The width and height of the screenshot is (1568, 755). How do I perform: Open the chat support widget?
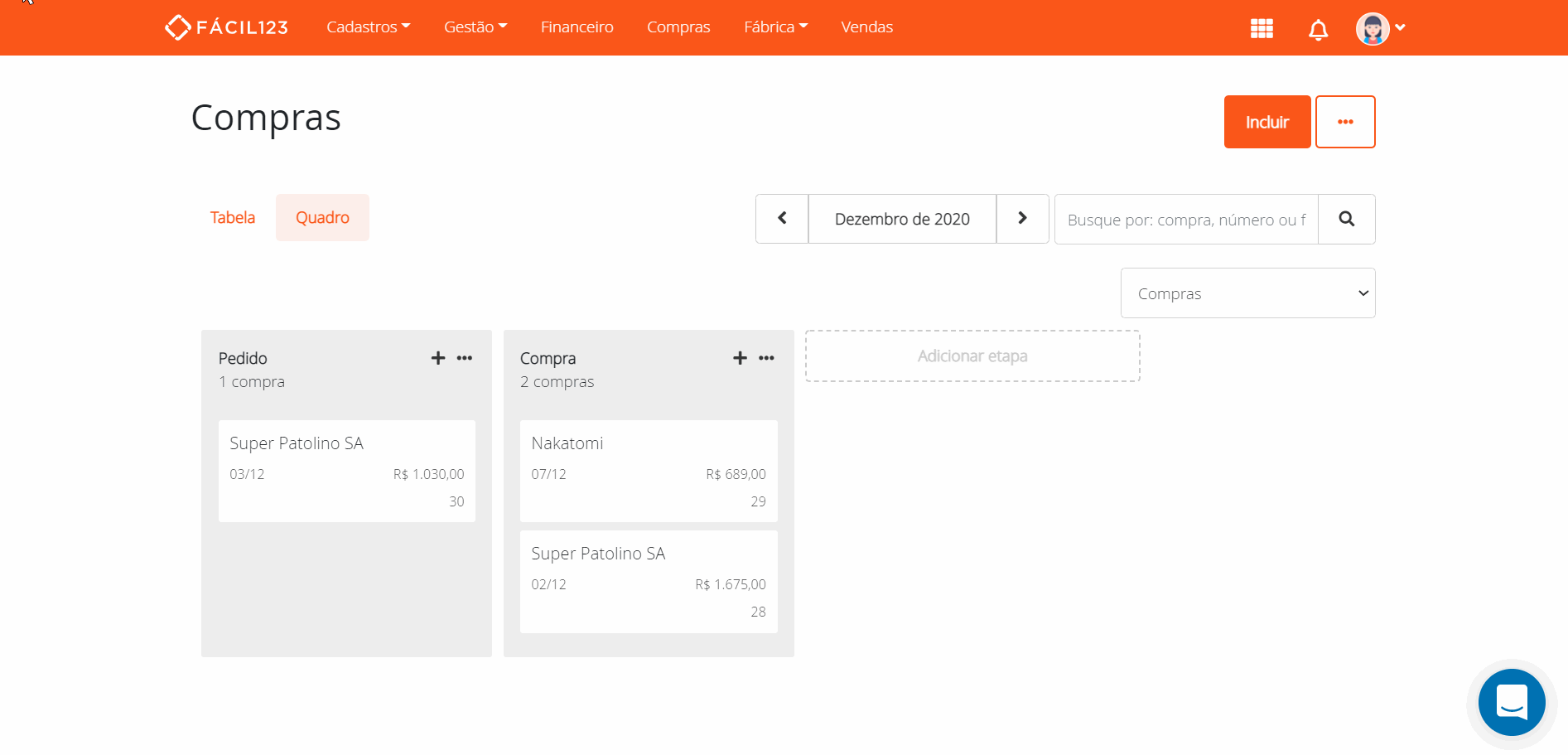1511,703
